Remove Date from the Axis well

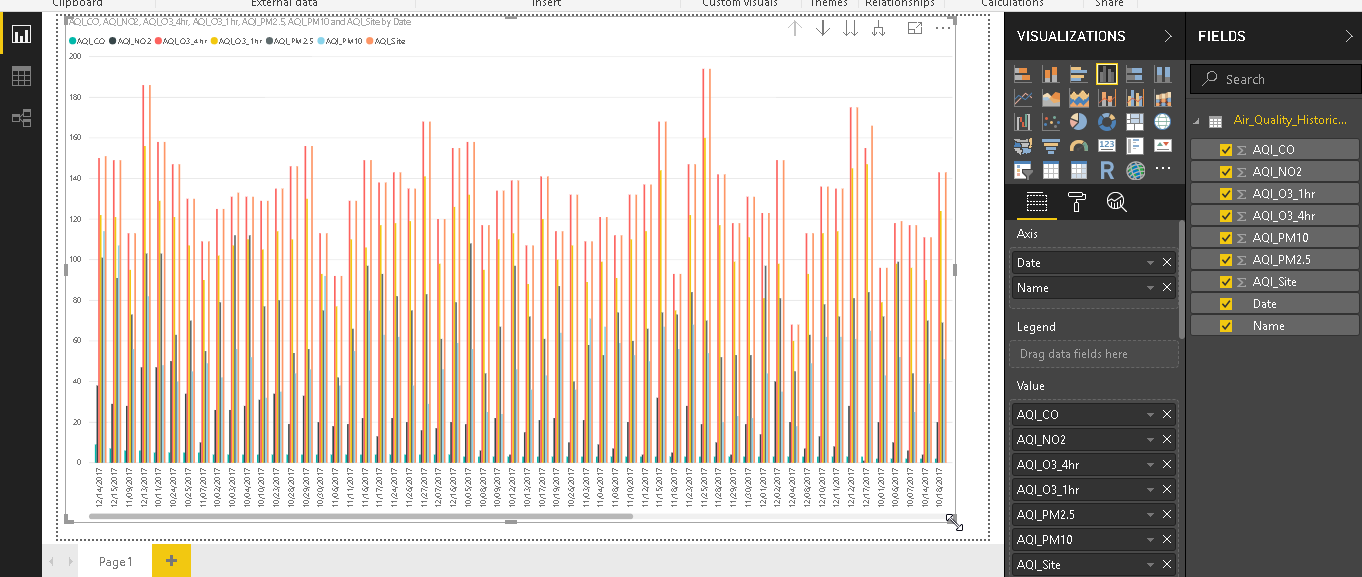(x=1167, y=263)
